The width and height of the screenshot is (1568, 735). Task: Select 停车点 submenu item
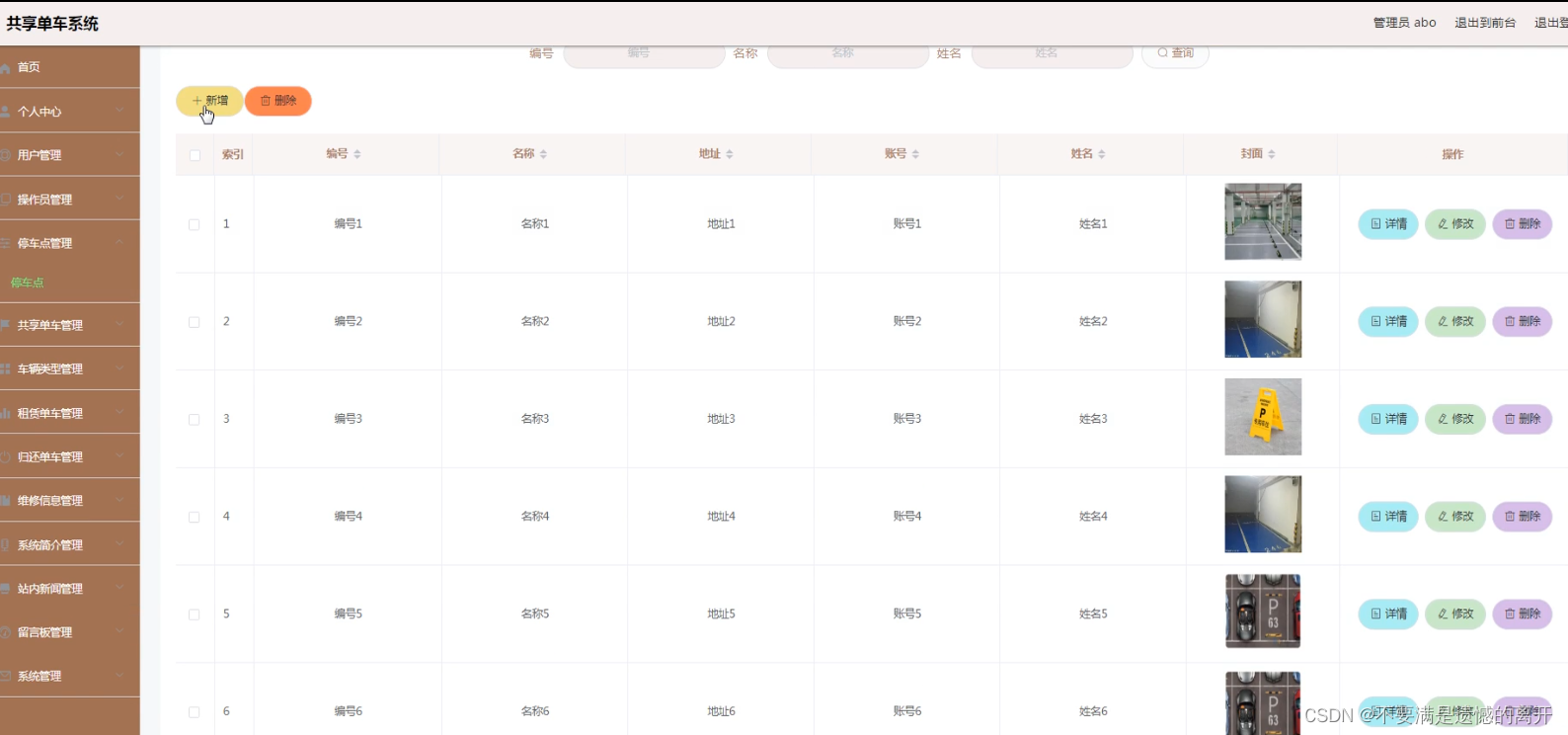click(x=69, y=283)
